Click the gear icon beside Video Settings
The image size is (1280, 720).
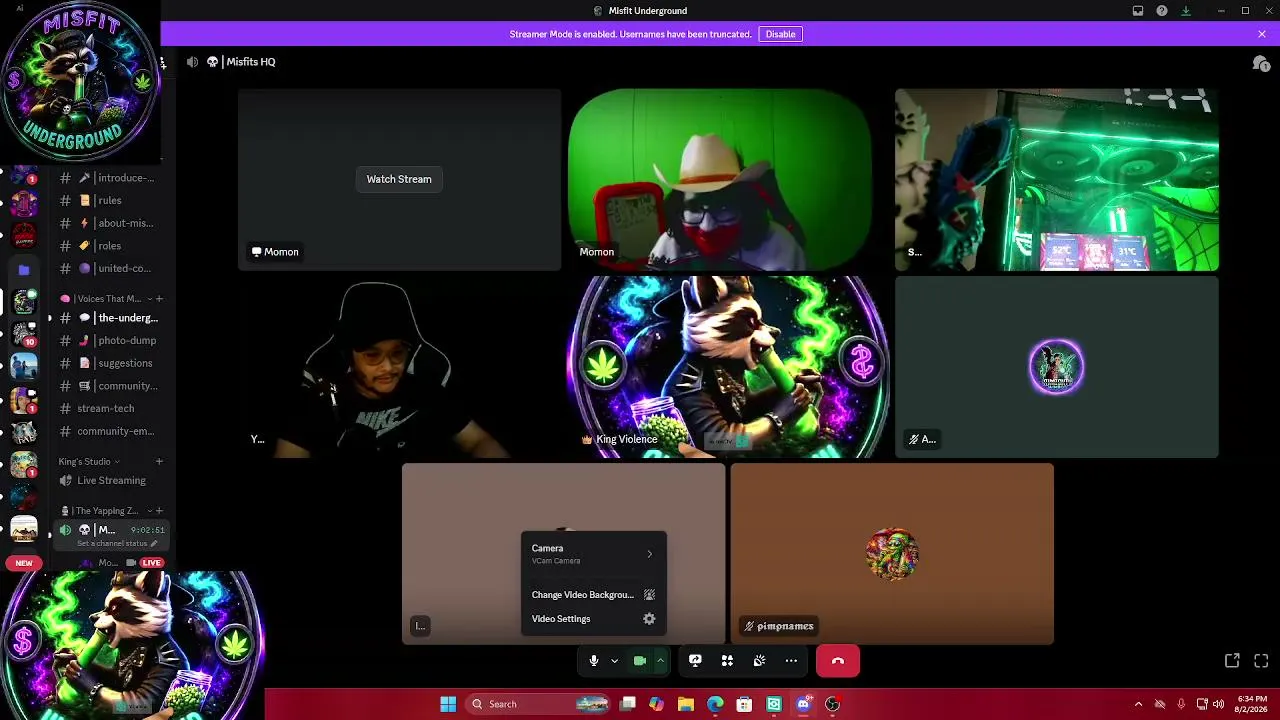tap(649, 619)
